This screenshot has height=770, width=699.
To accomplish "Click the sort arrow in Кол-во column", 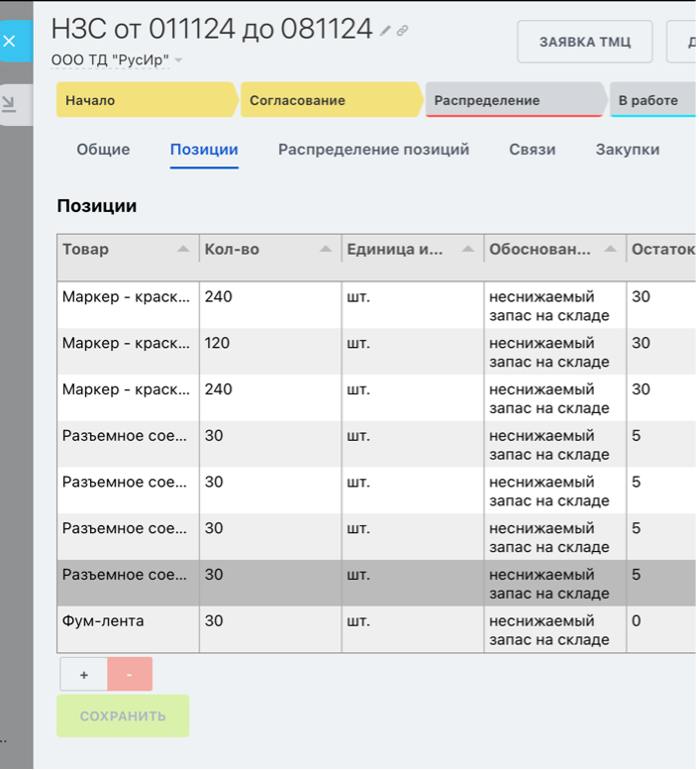I will pos(325,249).
